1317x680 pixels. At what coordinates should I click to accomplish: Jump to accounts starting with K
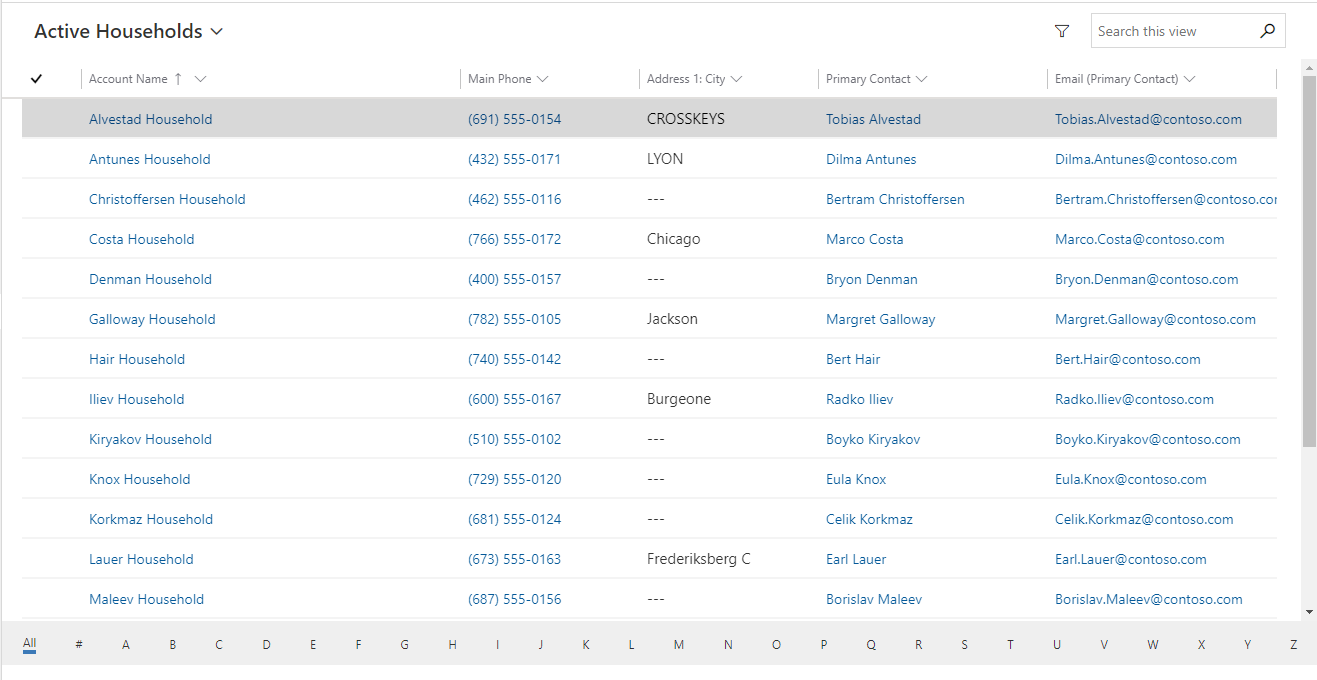(x=586, y=645)
